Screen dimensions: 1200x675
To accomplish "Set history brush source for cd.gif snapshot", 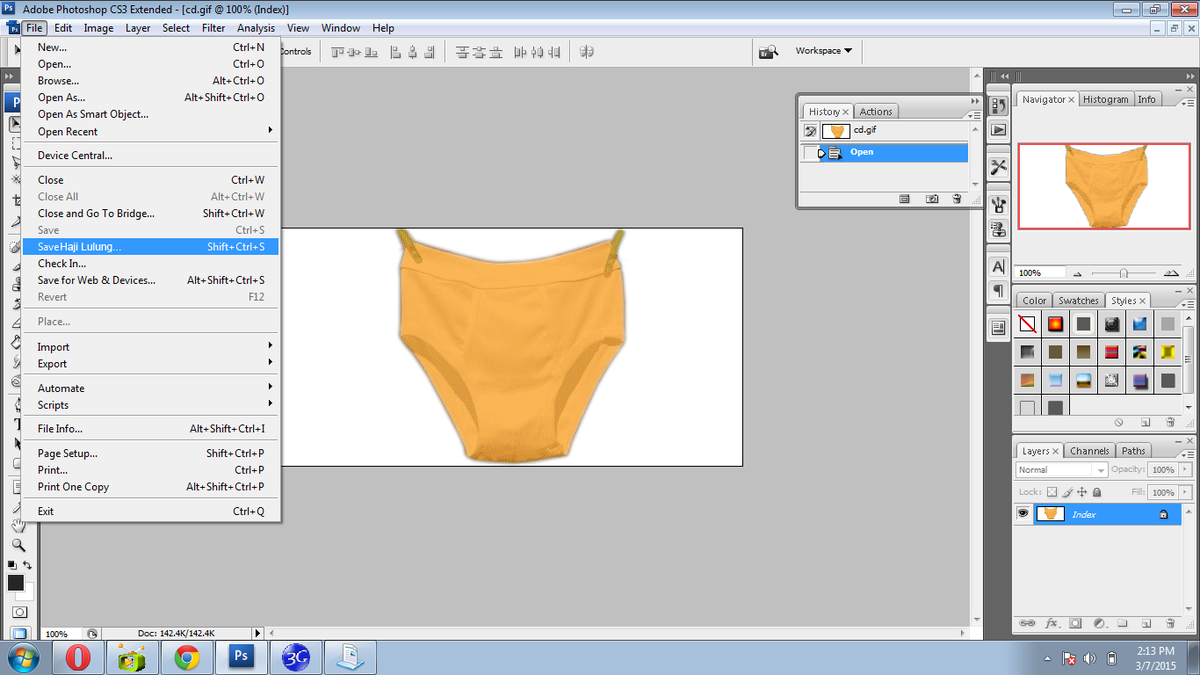I will (811, 131).
